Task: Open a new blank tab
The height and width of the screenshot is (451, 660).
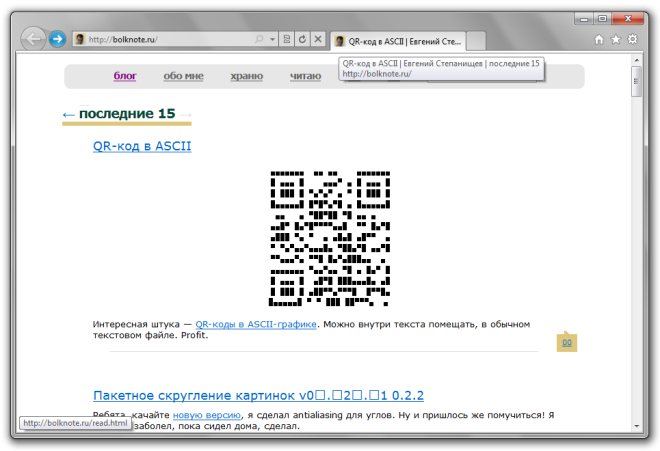Action: 476,41
